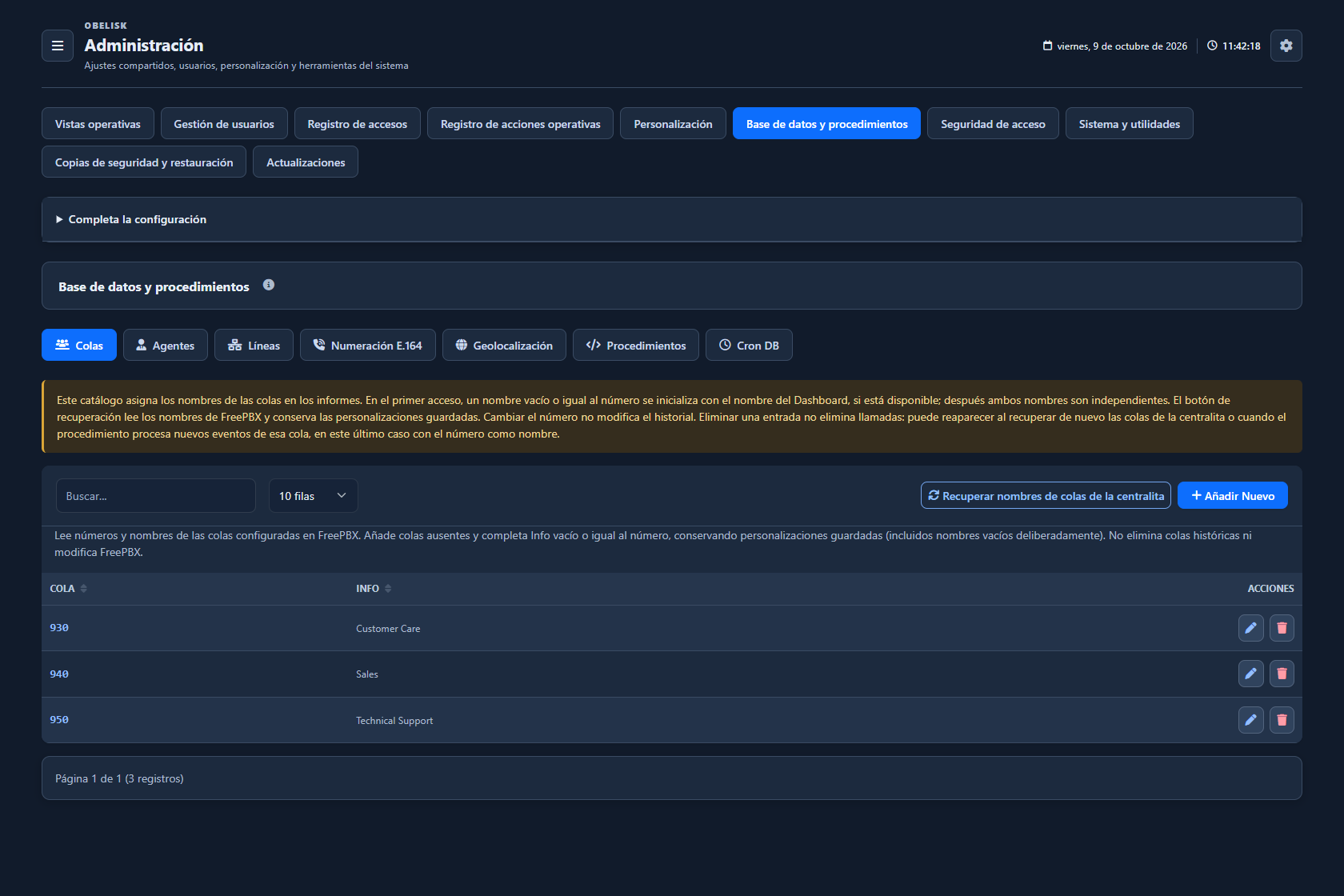
Task: Click the info icon beside Base de datos y procedimientos
Action: click(x=269, y=285)
